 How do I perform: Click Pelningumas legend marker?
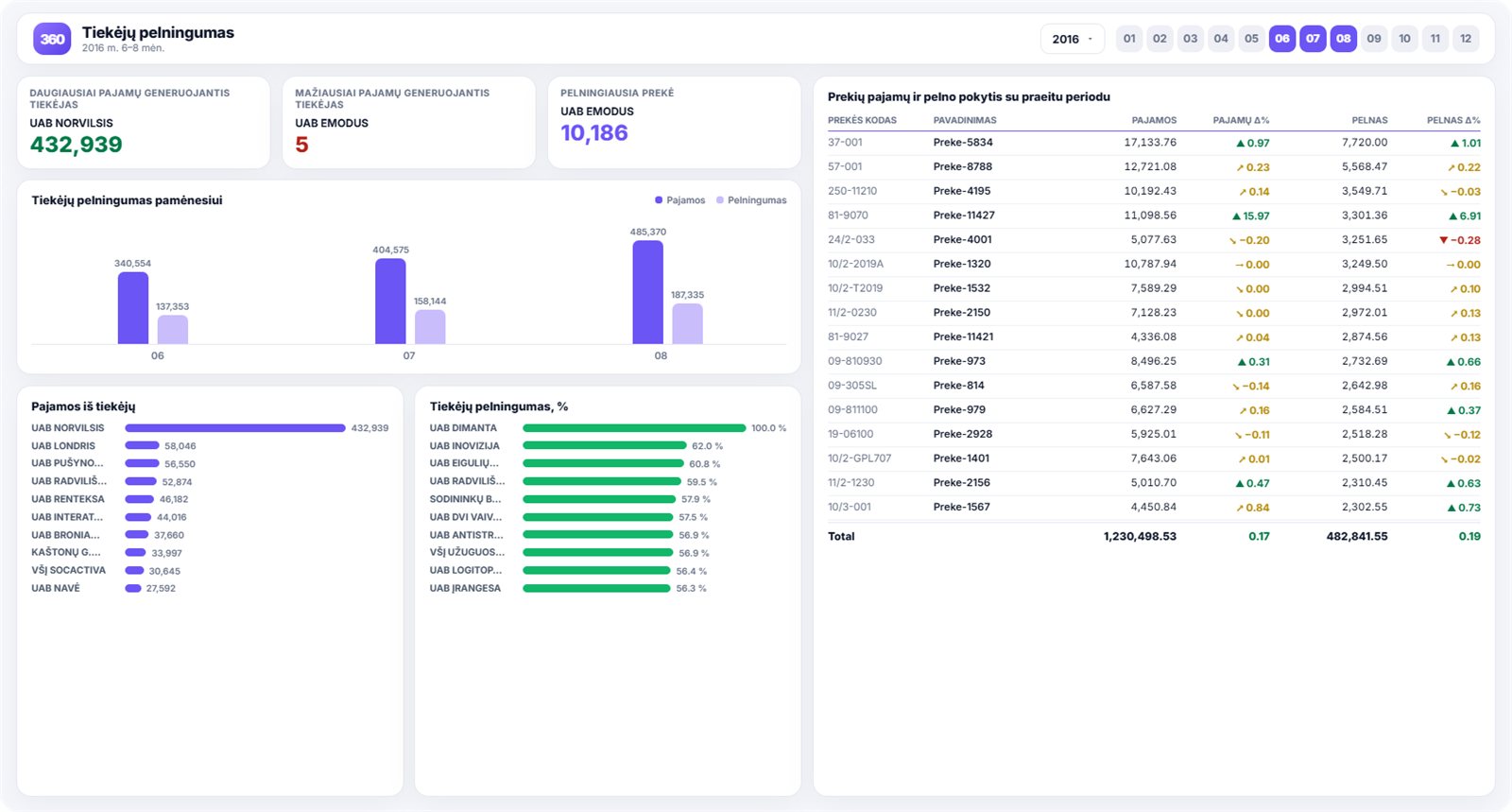[x=720, y=200]
